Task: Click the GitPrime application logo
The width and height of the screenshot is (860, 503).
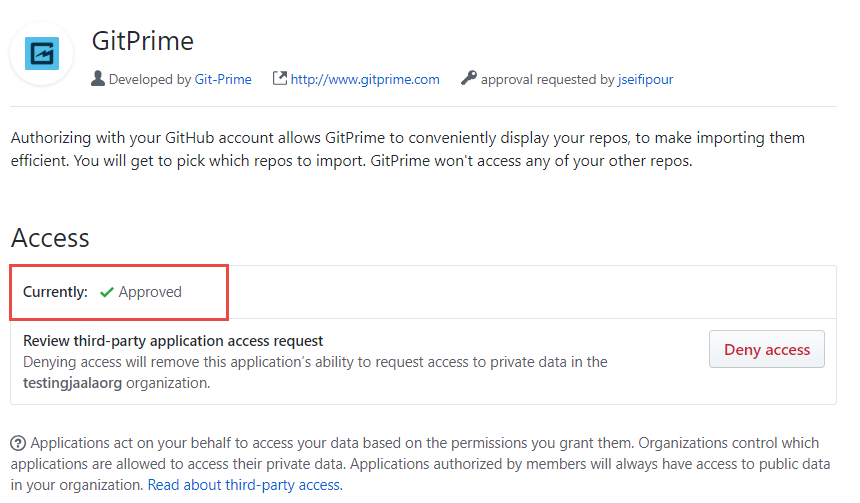Action: [x=42, y=54]
